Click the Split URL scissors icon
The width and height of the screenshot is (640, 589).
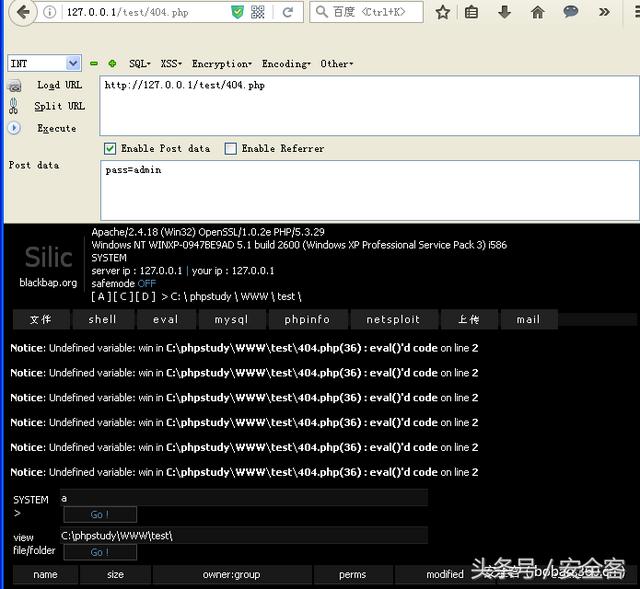13,106
